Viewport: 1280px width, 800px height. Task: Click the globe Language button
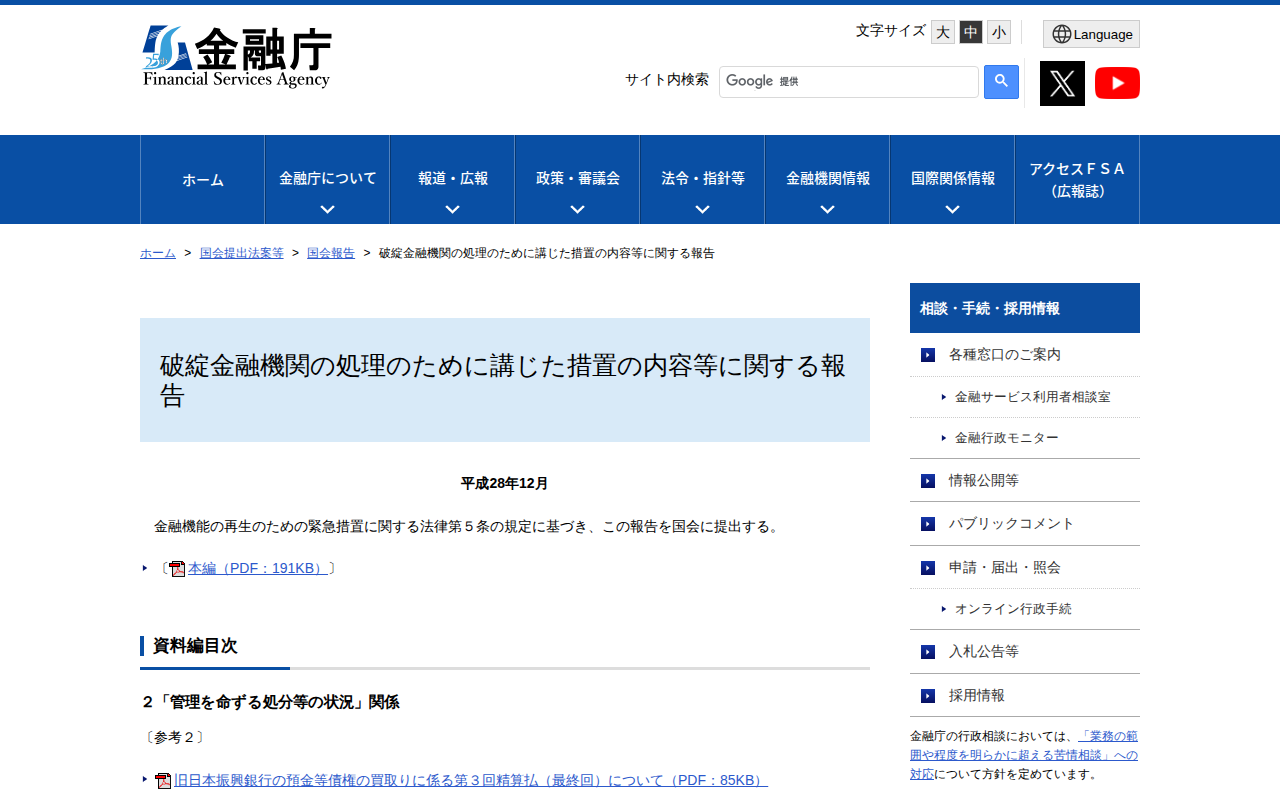coord(1091,34)
